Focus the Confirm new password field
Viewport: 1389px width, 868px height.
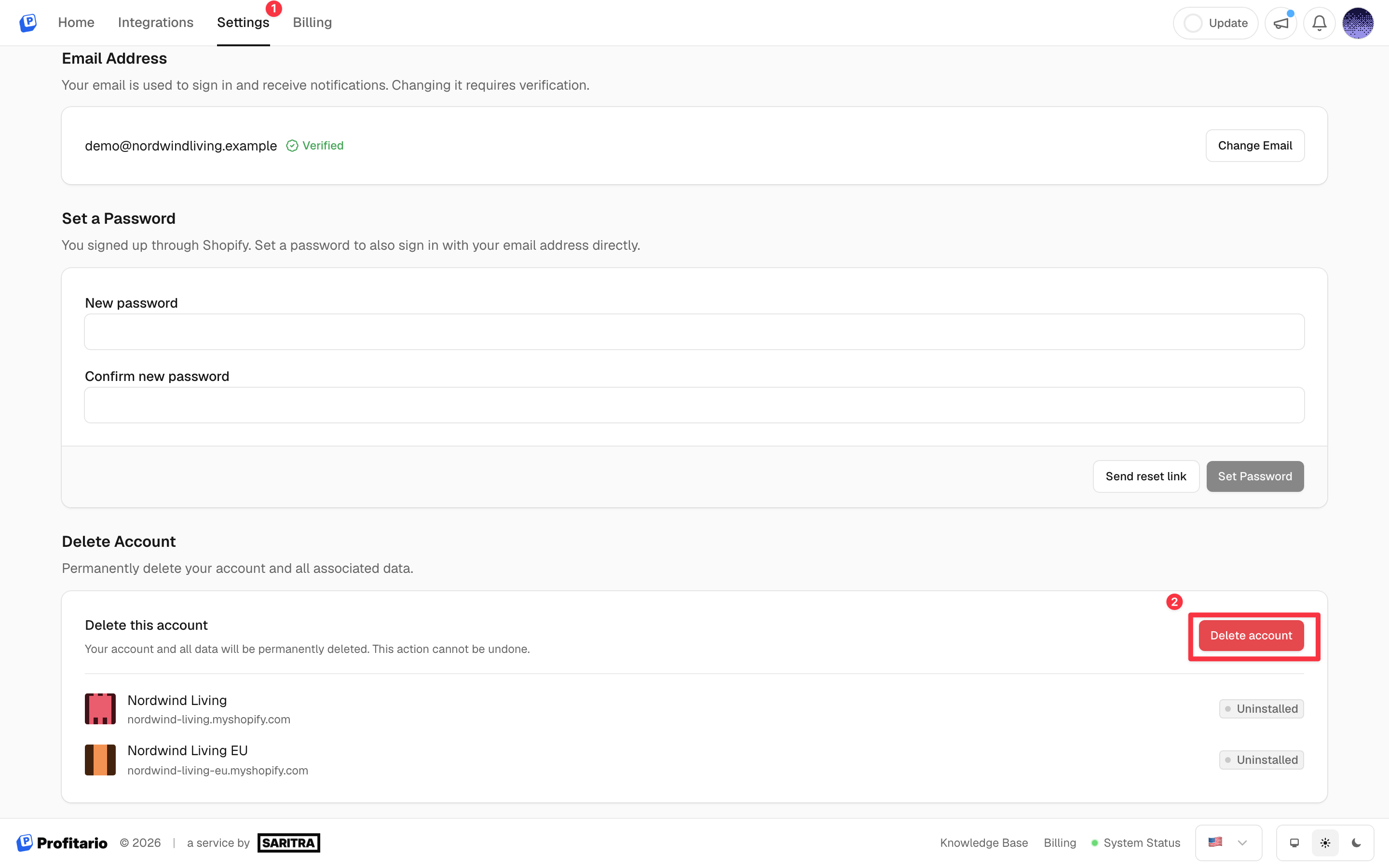pos(694,405)
